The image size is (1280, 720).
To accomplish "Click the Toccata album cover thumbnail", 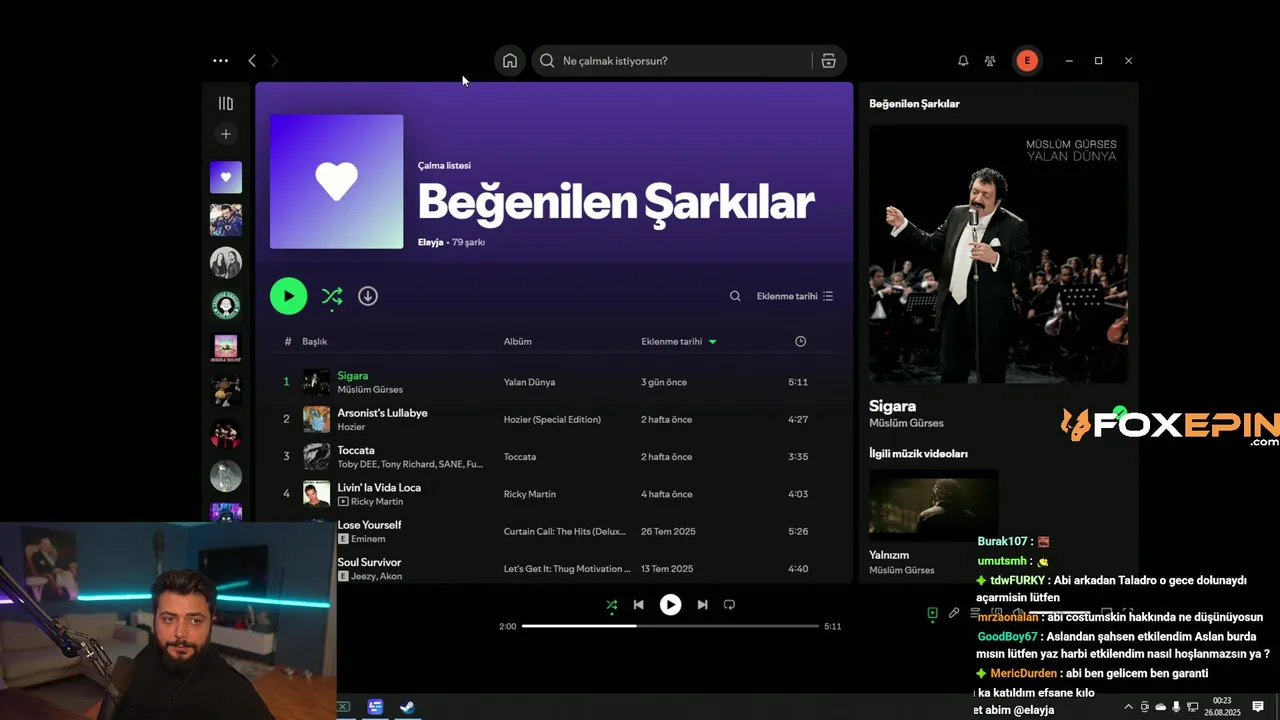I will click(316, 457).
